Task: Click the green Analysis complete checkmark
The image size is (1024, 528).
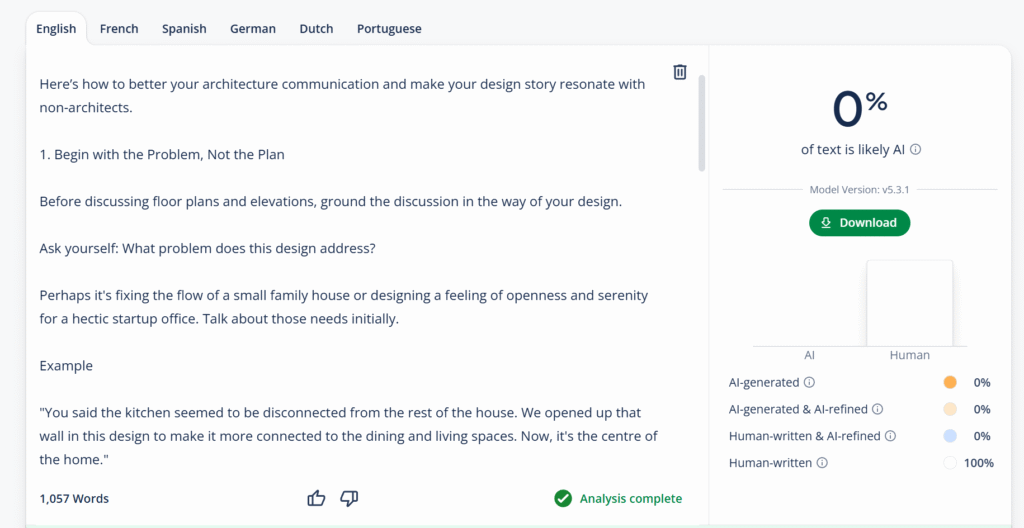Action: 562,499
